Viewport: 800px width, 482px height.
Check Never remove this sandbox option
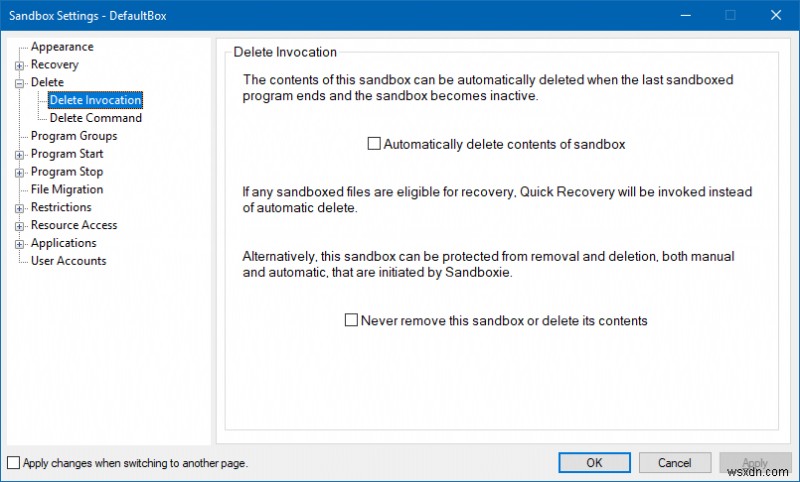coord(351,321)
